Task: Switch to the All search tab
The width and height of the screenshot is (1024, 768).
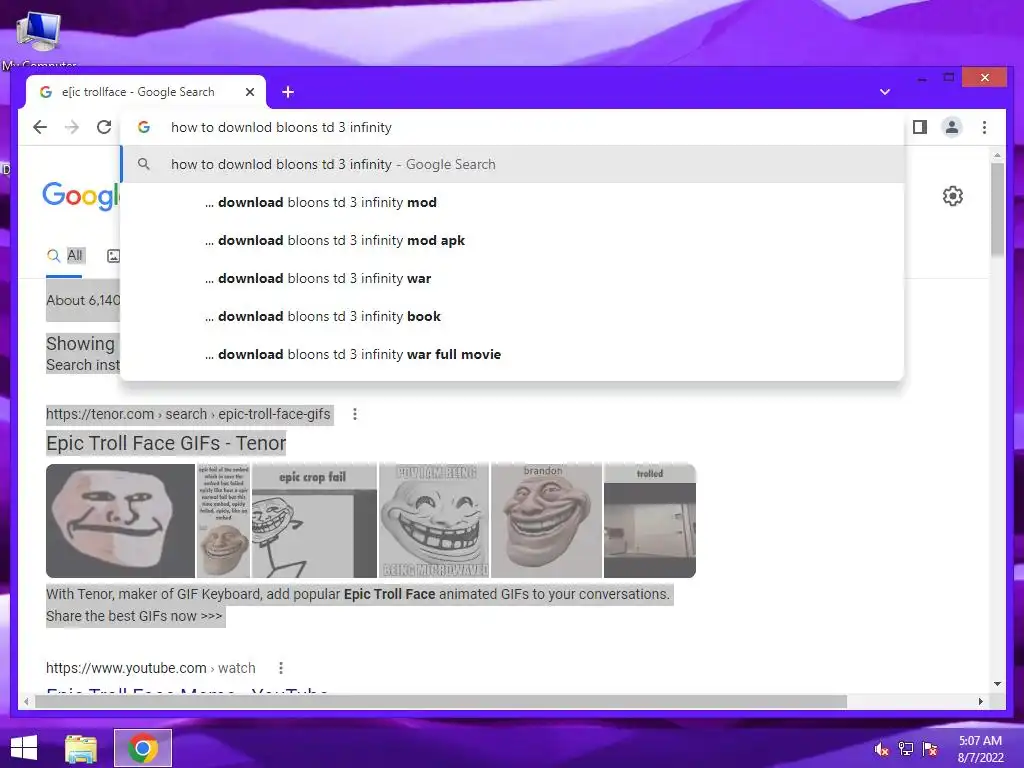Action: click(x=65, y=255)
